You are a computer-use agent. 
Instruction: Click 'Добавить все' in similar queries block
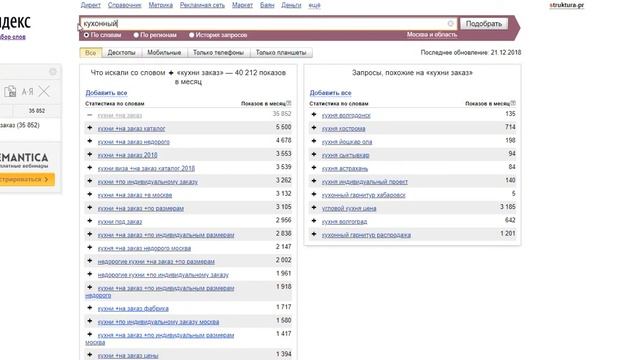[x=330, y=93]
